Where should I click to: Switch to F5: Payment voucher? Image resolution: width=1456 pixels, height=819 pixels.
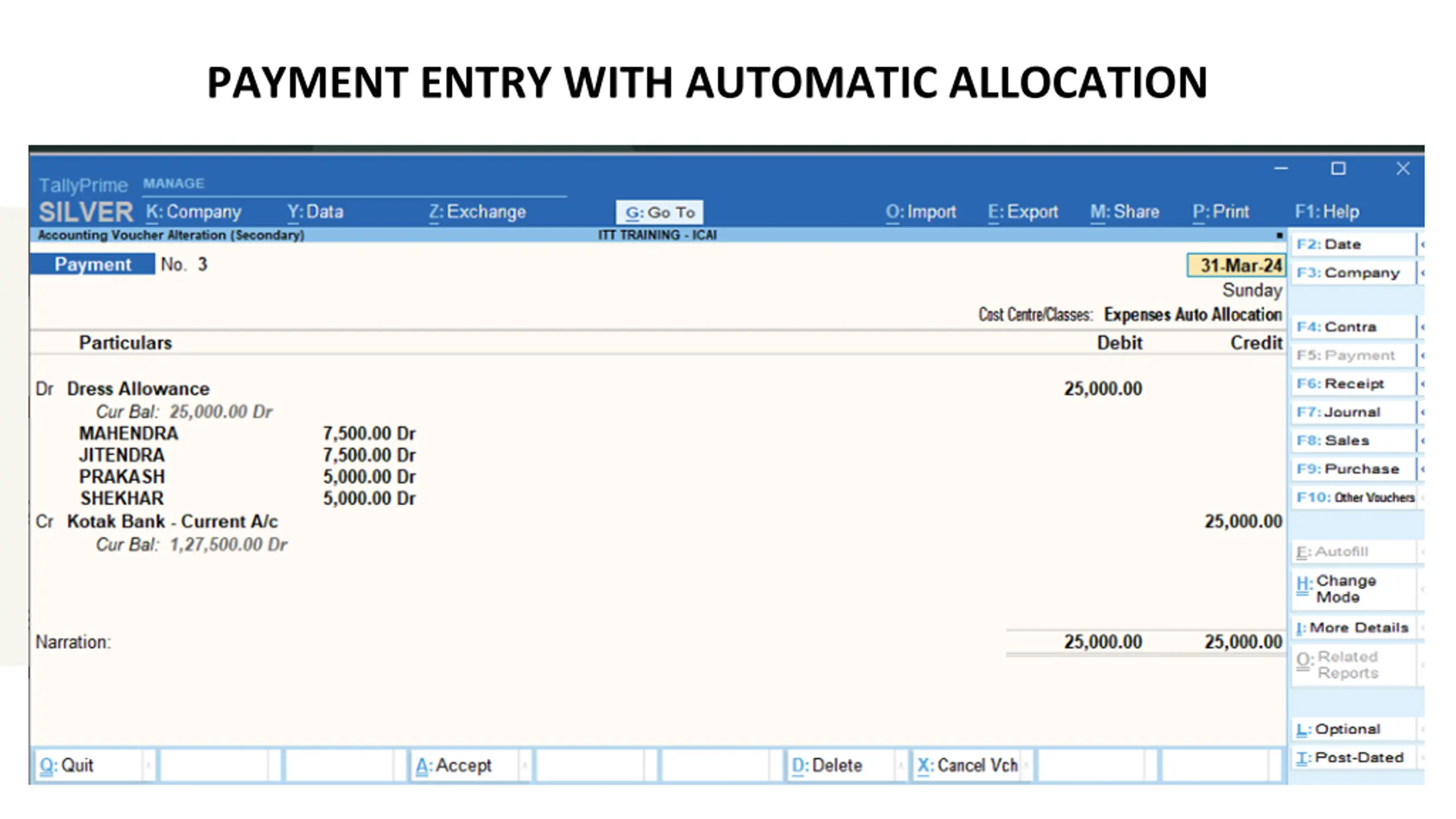pos(1353,355)
